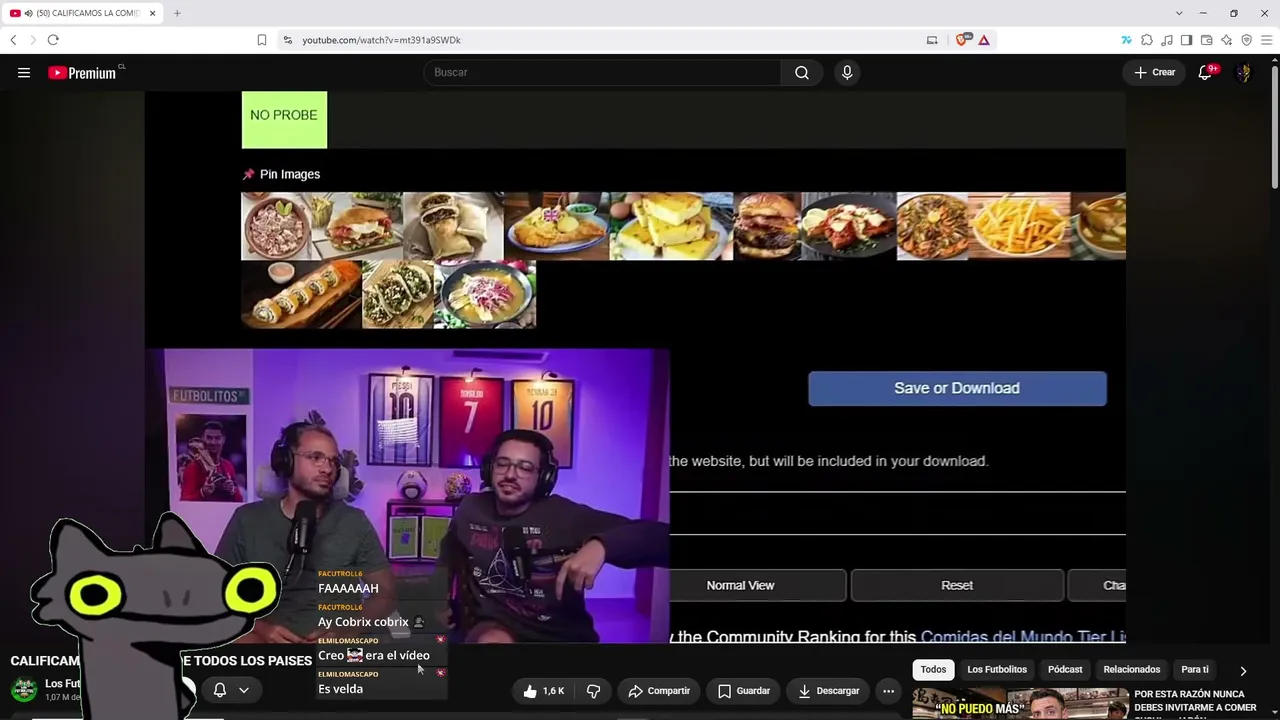Image resolution: width=1280 pixels, height=720 pixels.
Task: Toggle the browser sidebar panel
Action: tap(1186, 40)
